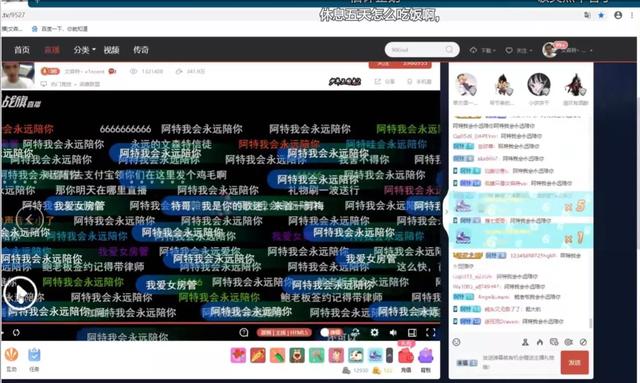Click the share link above the video

tap(384, 82)
